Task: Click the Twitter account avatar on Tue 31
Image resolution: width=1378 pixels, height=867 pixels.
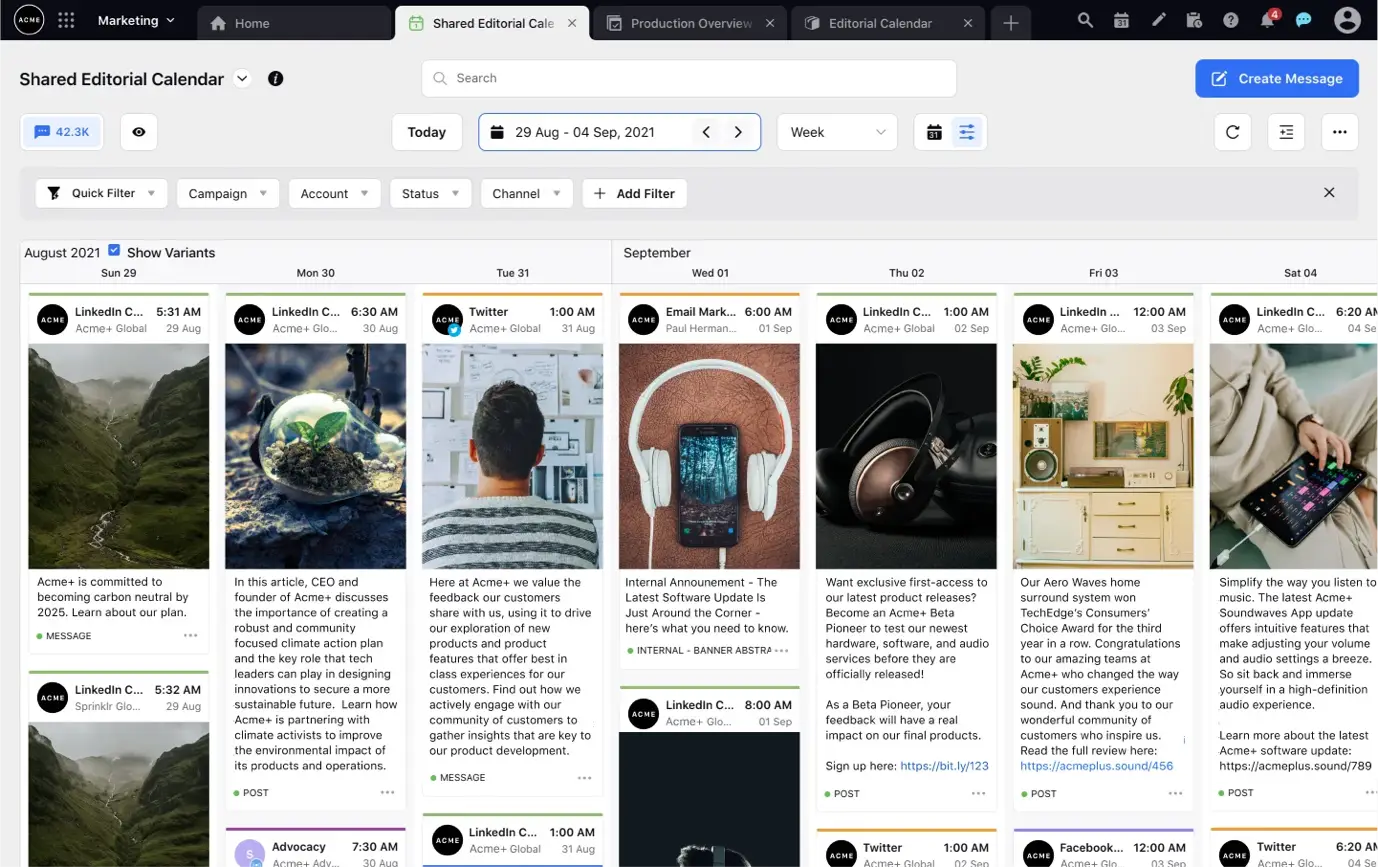Action: (447, 320)
